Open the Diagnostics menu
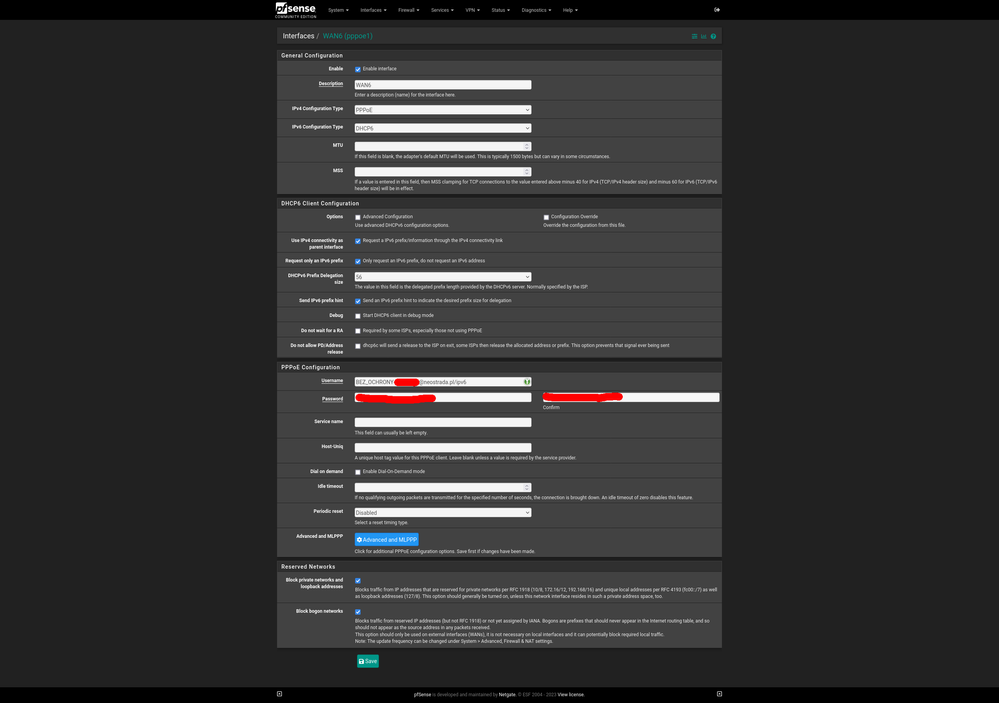 point(536,10)
